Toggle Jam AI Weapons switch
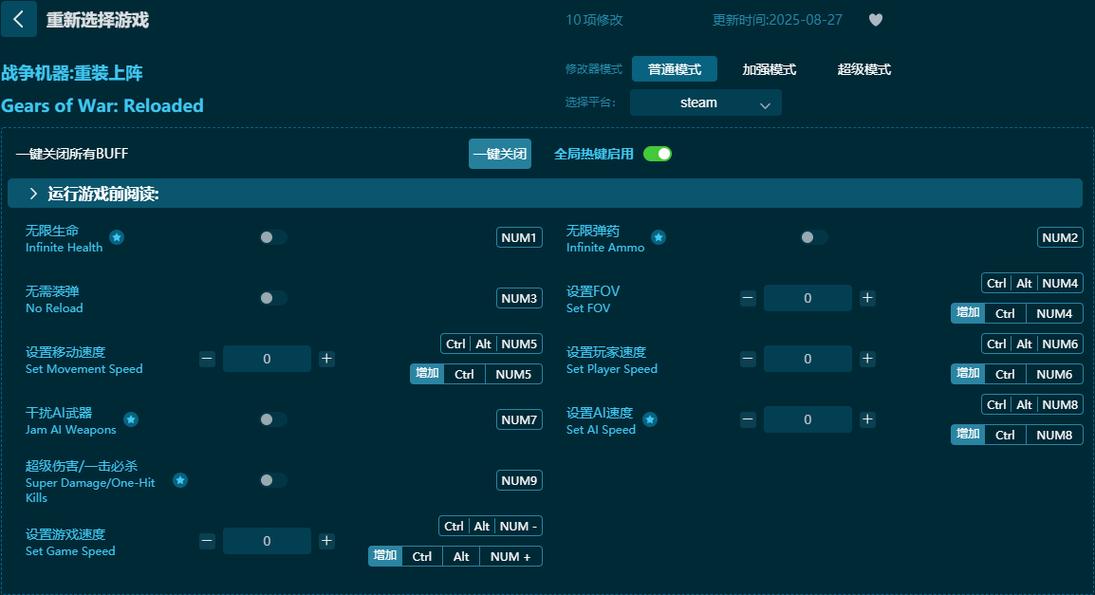The height and width of the screenshot is (595, 1095). [272, 420]
